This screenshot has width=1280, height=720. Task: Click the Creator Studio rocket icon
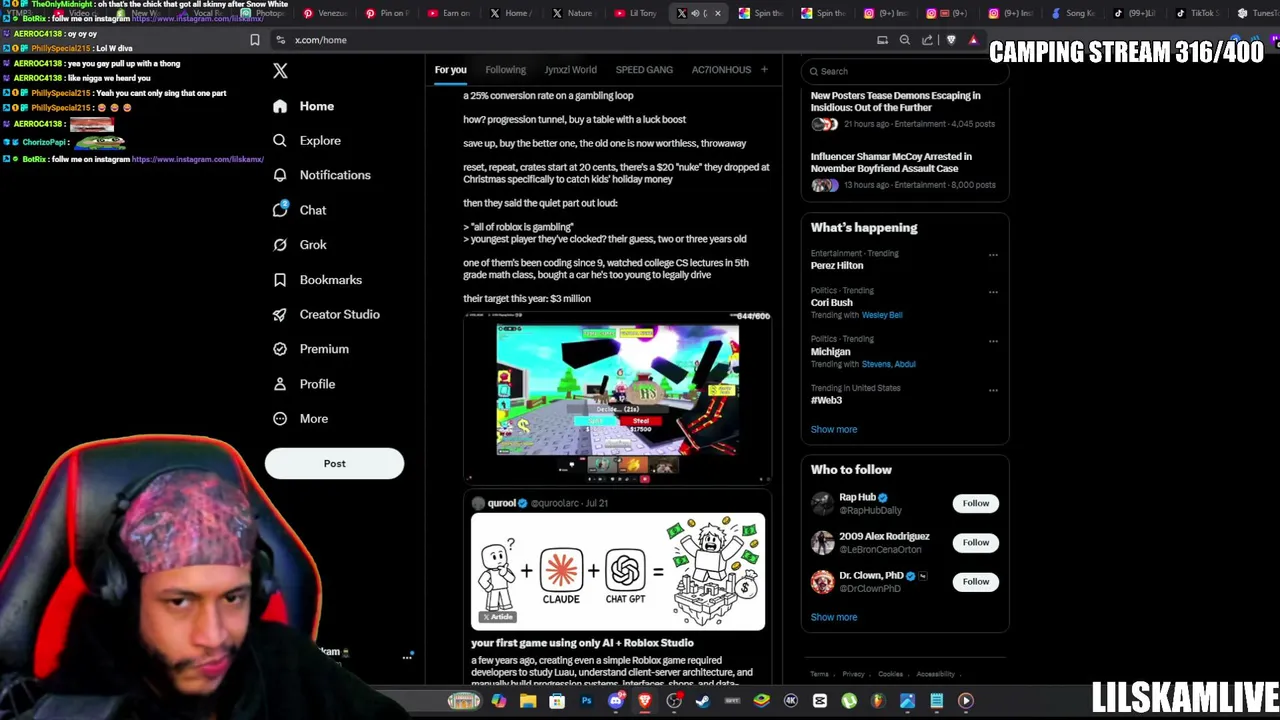(x=280, y=314)
